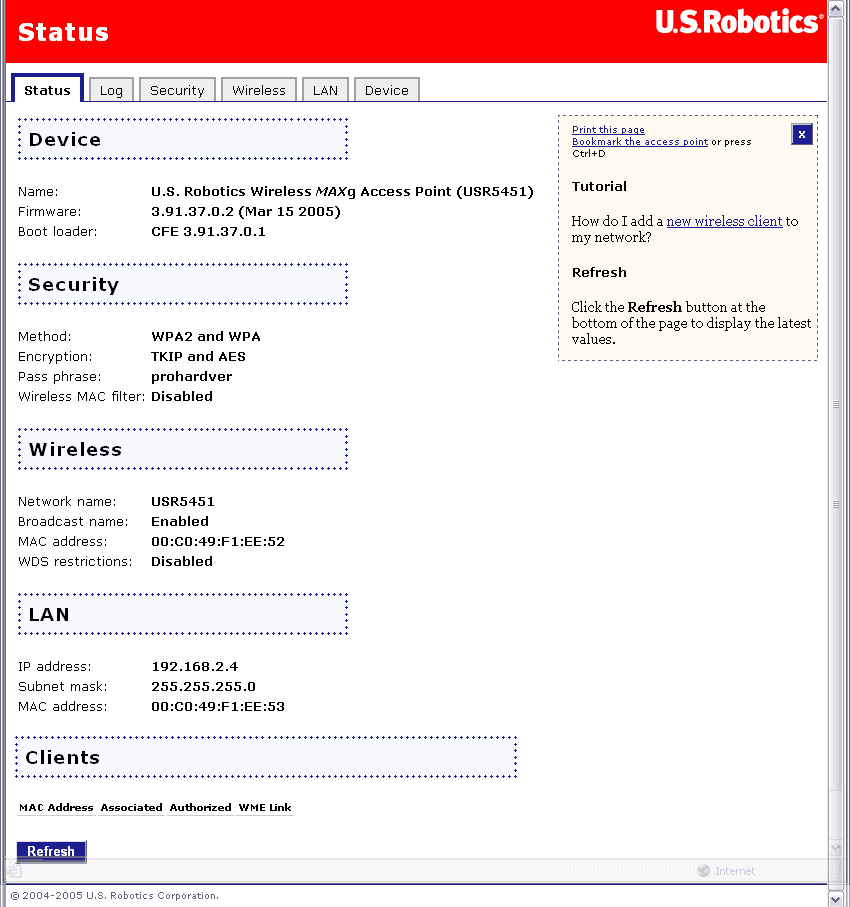850x907 pixels.
Task: Open the new wireless client link
Action: coord(724,221)
